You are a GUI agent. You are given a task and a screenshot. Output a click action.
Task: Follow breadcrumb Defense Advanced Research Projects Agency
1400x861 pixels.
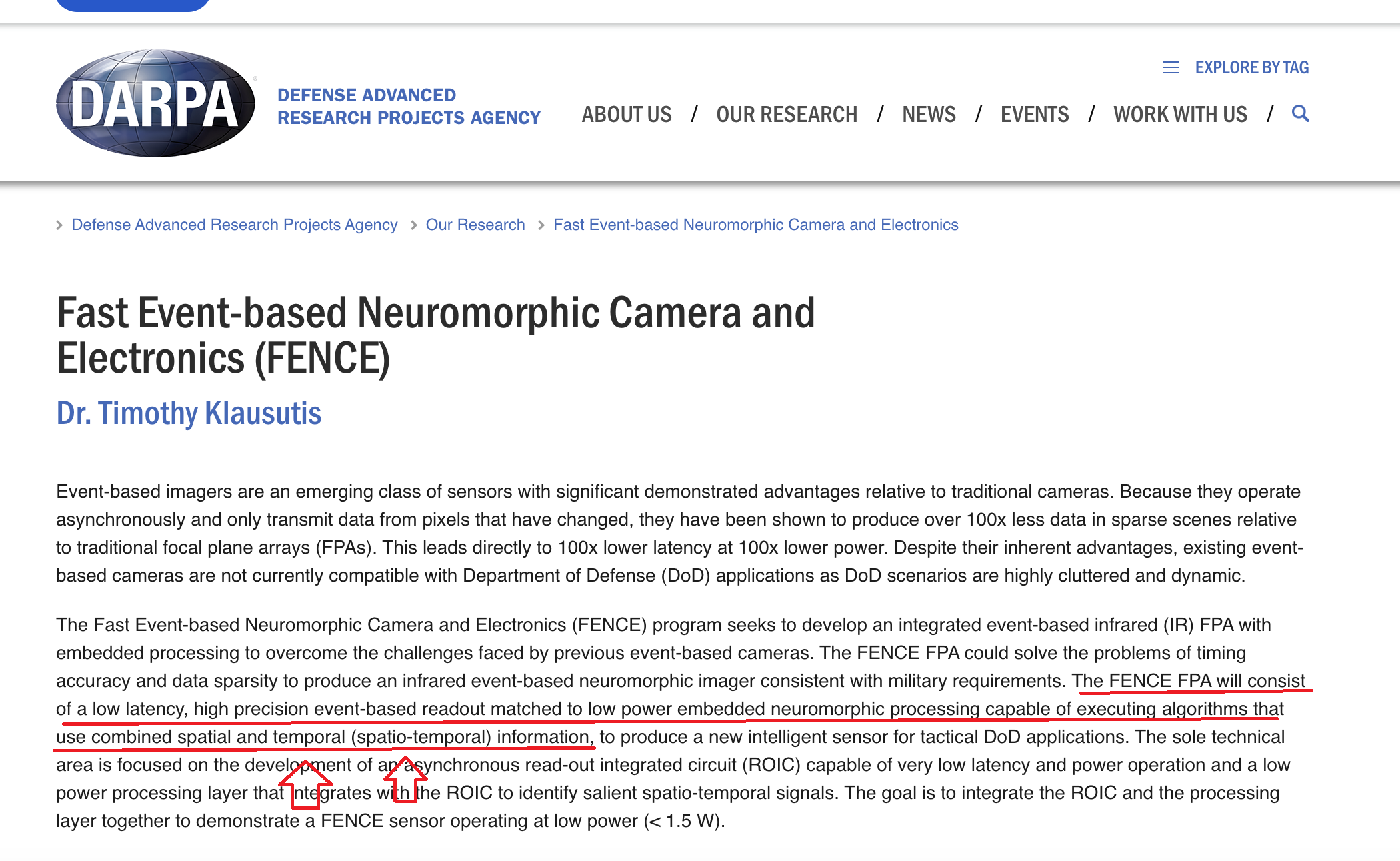click(235, 225)
